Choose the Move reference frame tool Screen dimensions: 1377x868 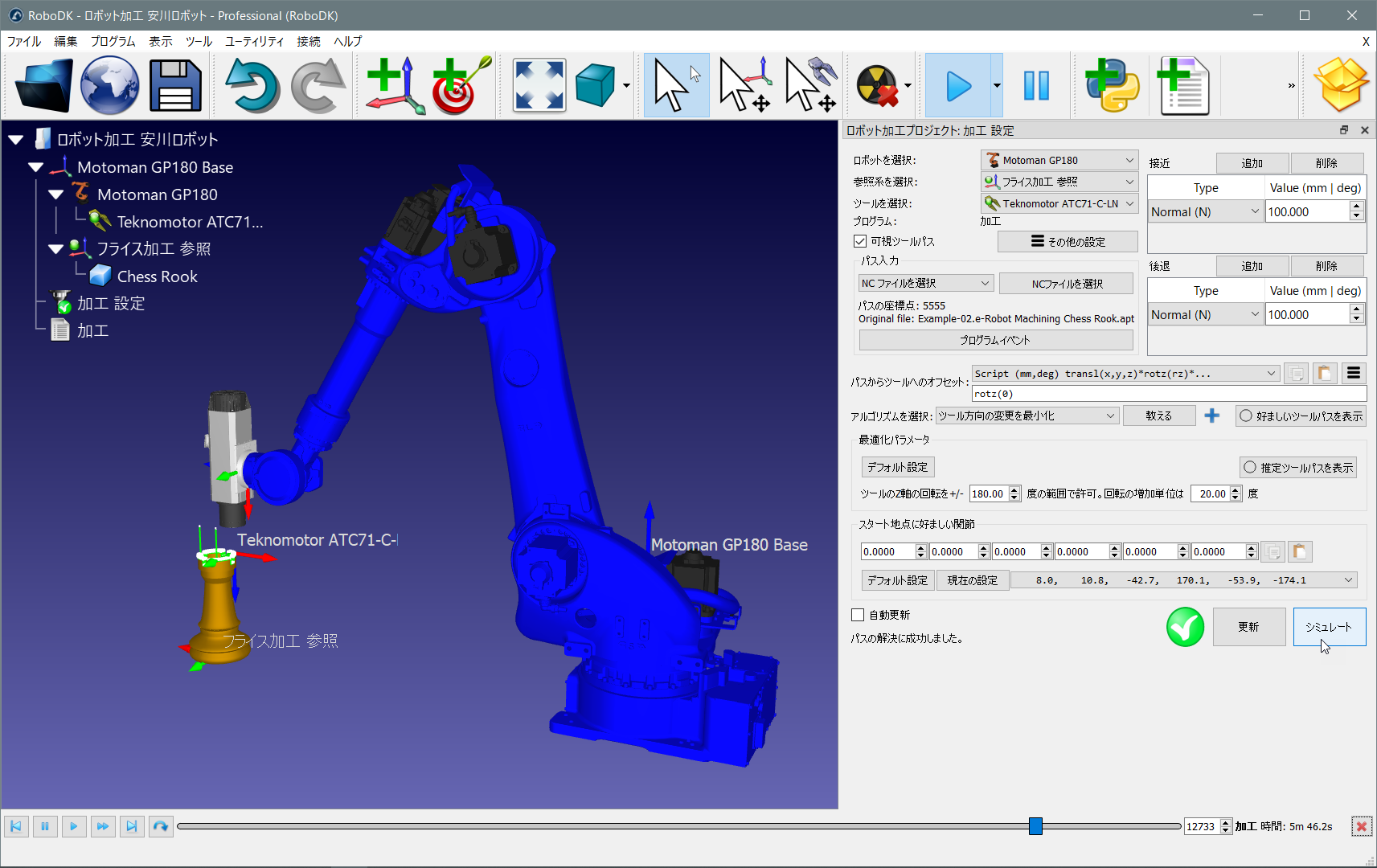(x=744, y=85)
